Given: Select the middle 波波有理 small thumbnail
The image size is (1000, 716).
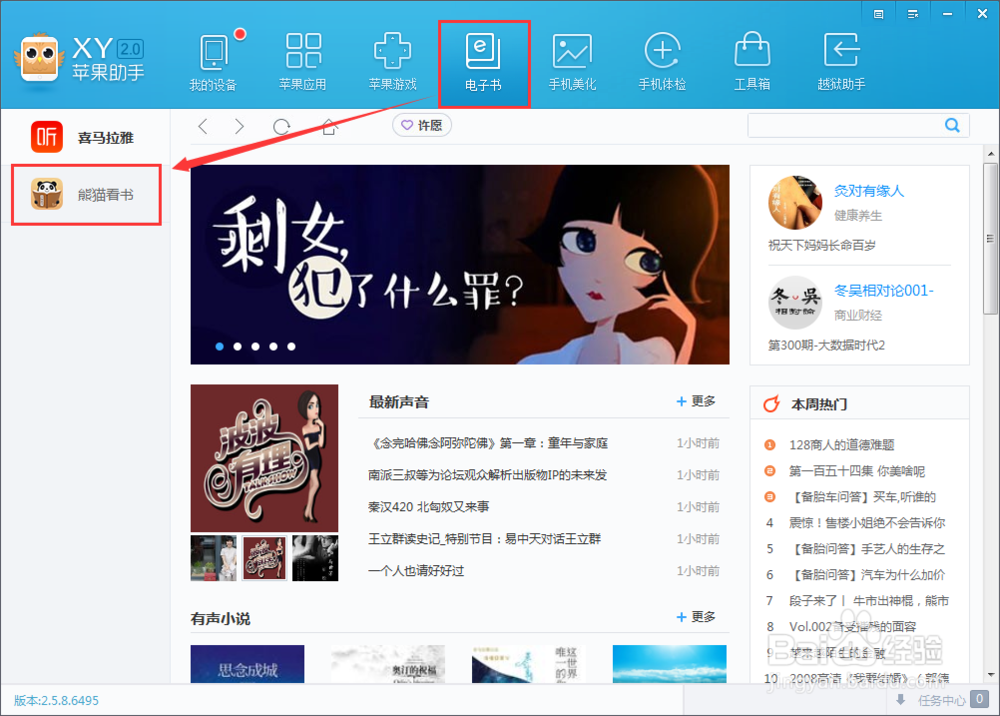Looking at the screenshot, I should [265, 558].
